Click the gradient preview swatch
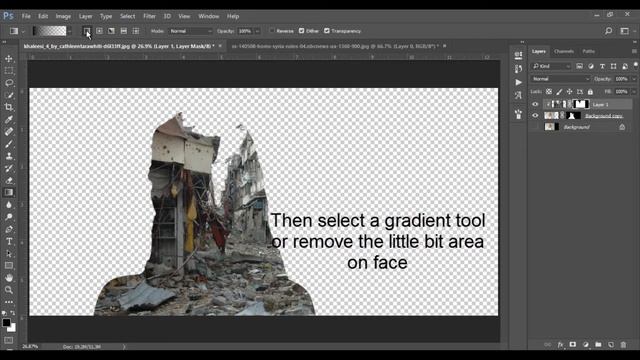The height and width of the screenshot is (360, 640). click(x=49, y=31)
